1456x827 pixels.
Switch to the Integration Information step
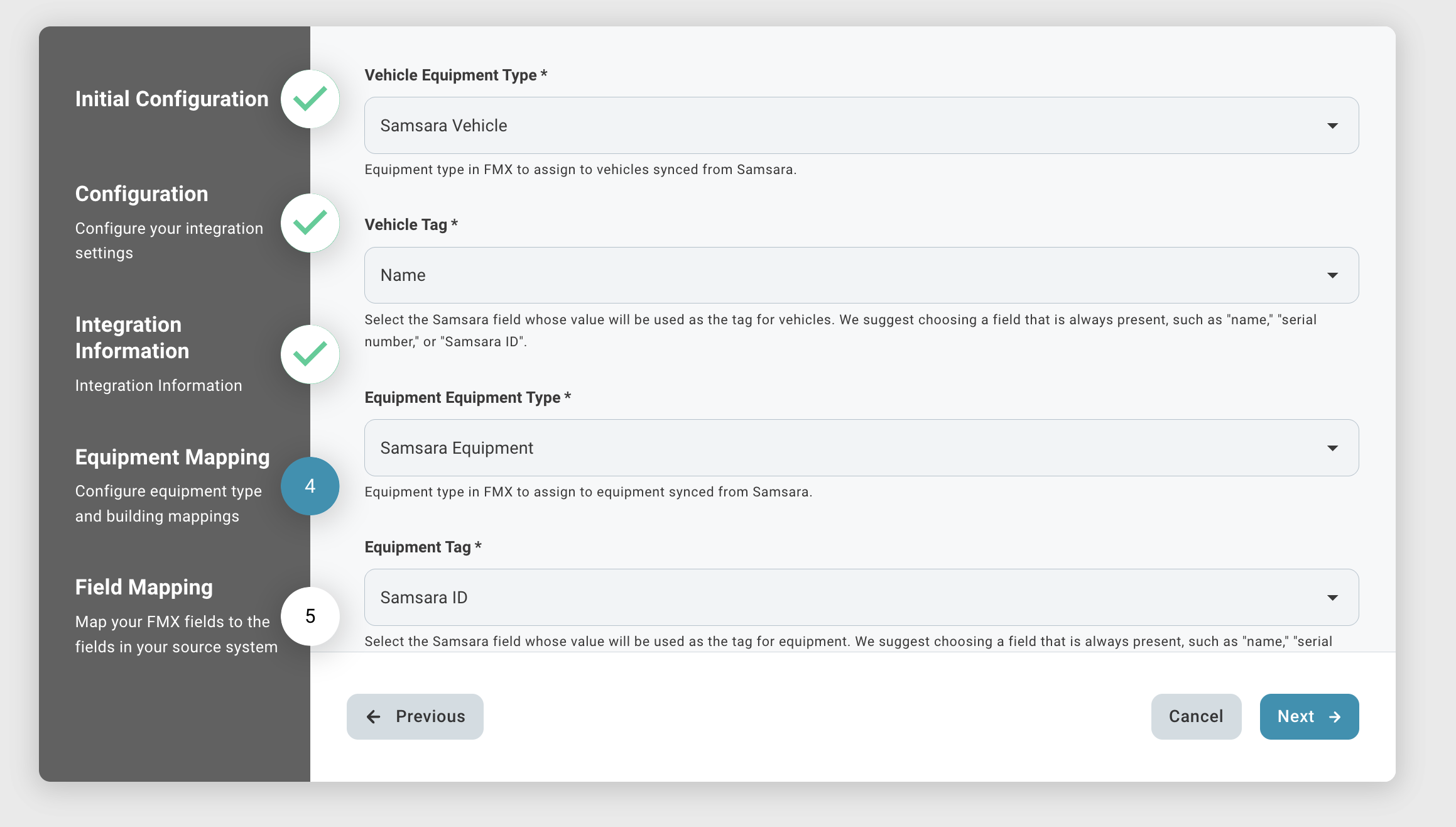132,338
